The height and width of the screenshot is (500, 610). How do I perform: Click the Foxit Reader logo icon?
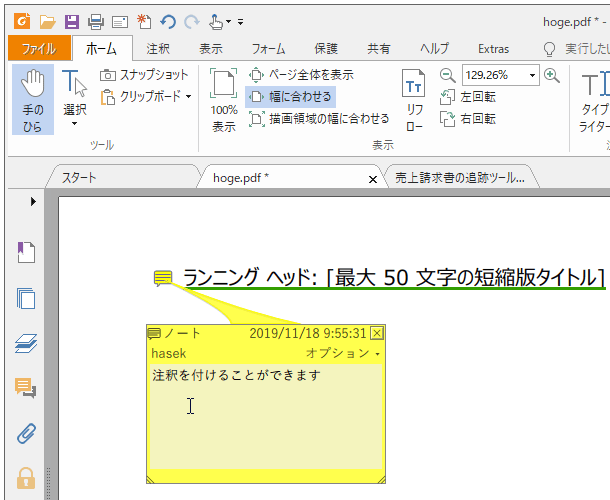22,21
